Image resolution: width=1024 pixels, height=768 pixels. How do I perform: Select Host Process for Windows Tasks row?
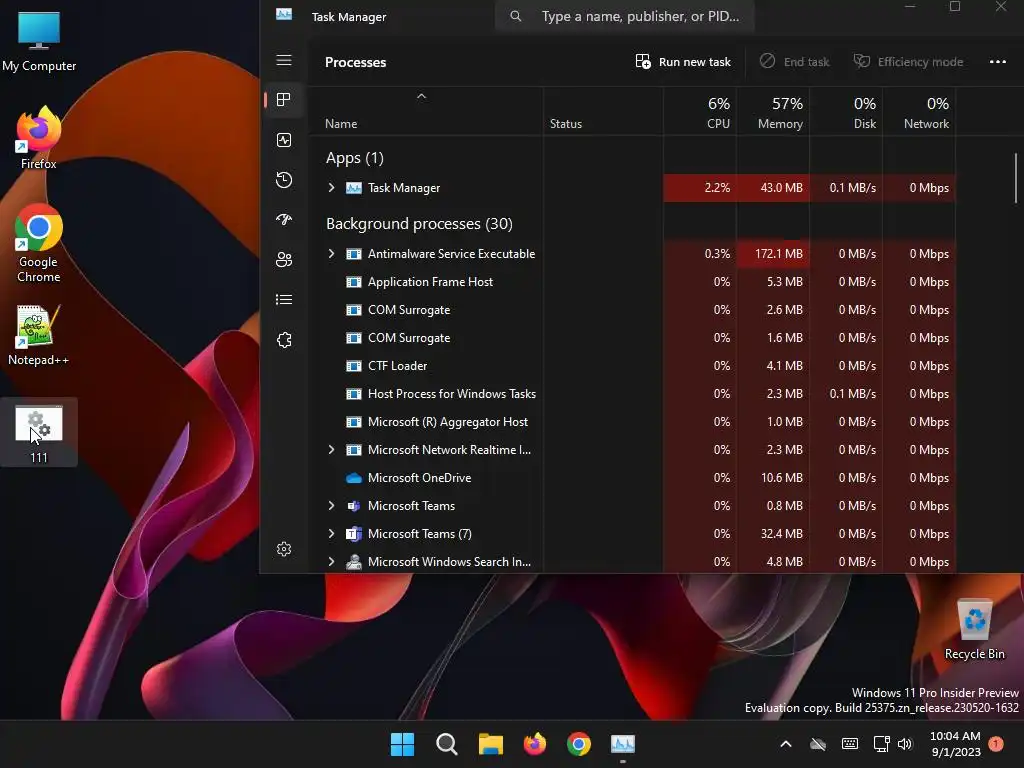632,394
